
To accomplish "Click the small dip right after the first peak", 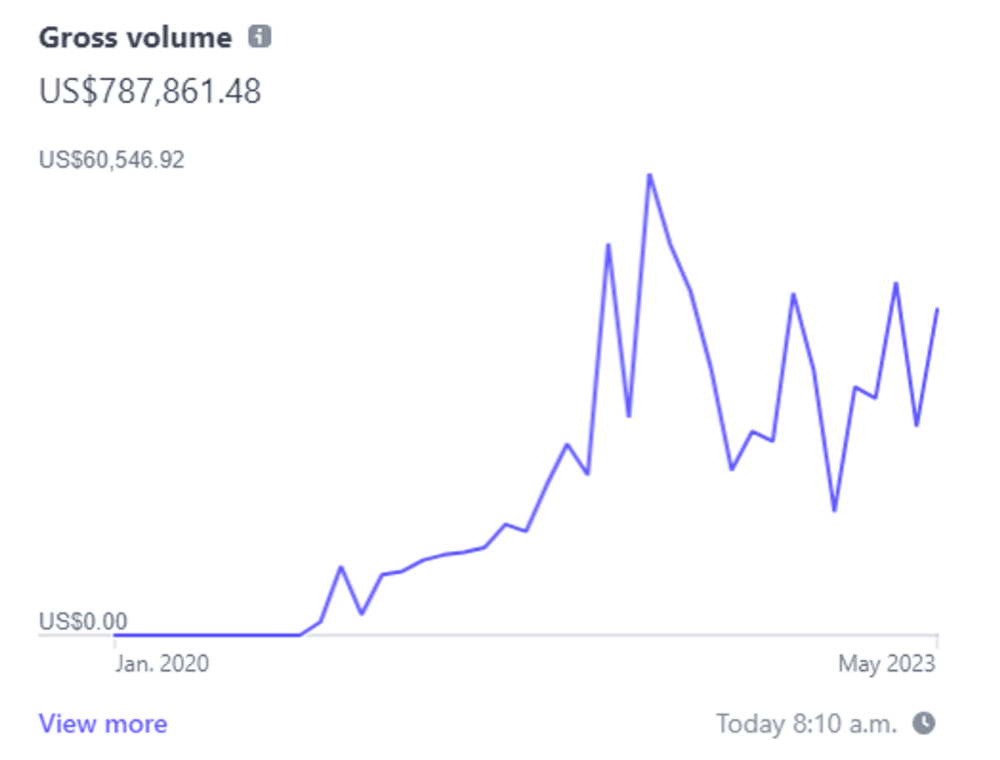I will pos(361,613).
